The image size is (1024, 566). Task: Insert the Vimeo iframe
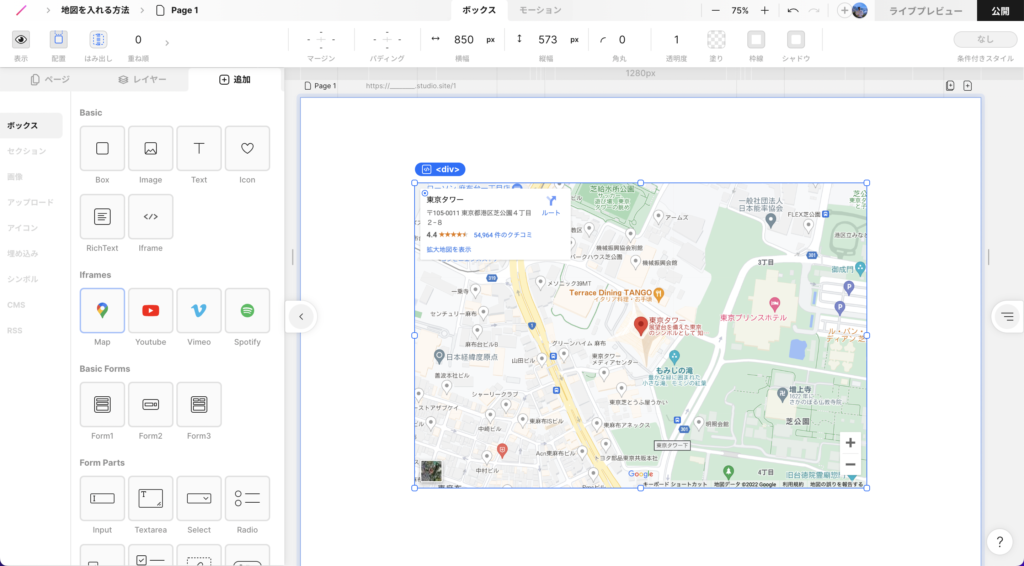[199, 311]
